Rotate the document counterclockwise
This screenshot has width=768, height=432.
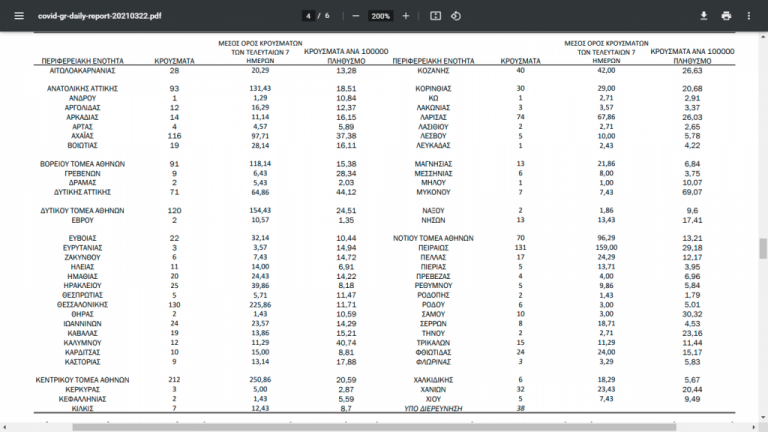456,16
